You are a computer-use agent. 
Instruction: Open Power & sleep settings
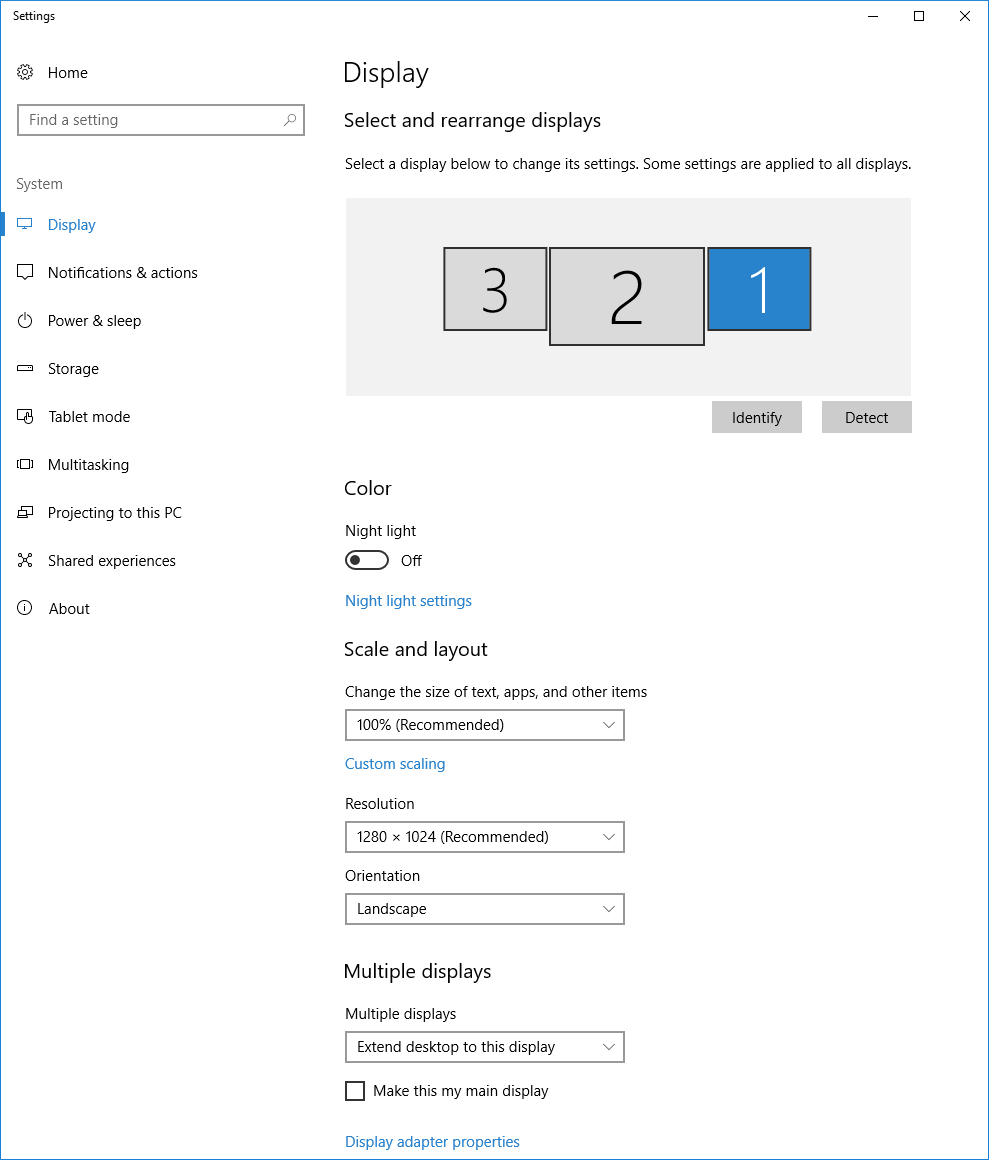pos(95,320)
